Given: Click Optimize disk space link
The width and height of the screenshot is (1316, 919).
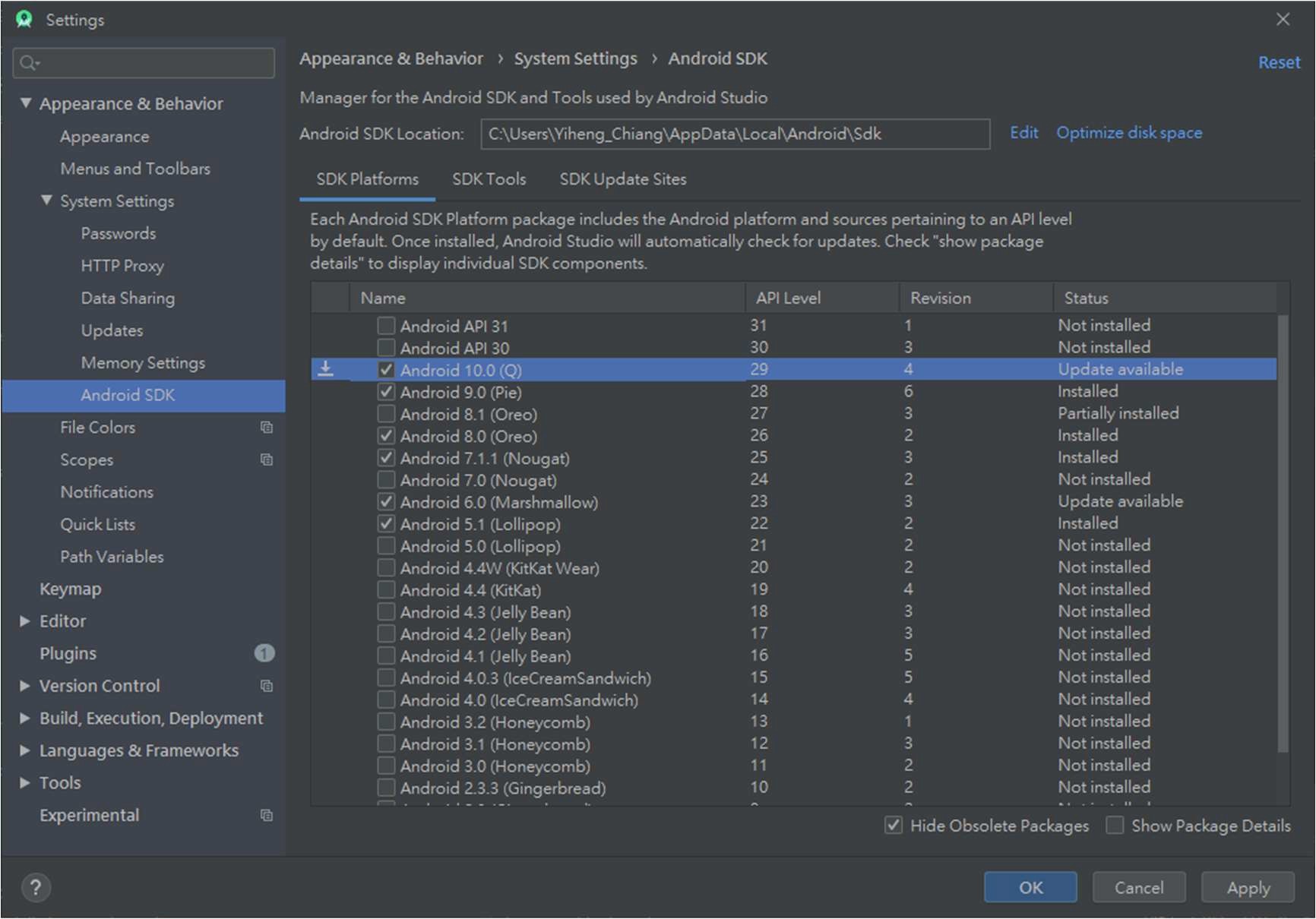Looking at the screenshot, I should click(x=1129, y=133).
